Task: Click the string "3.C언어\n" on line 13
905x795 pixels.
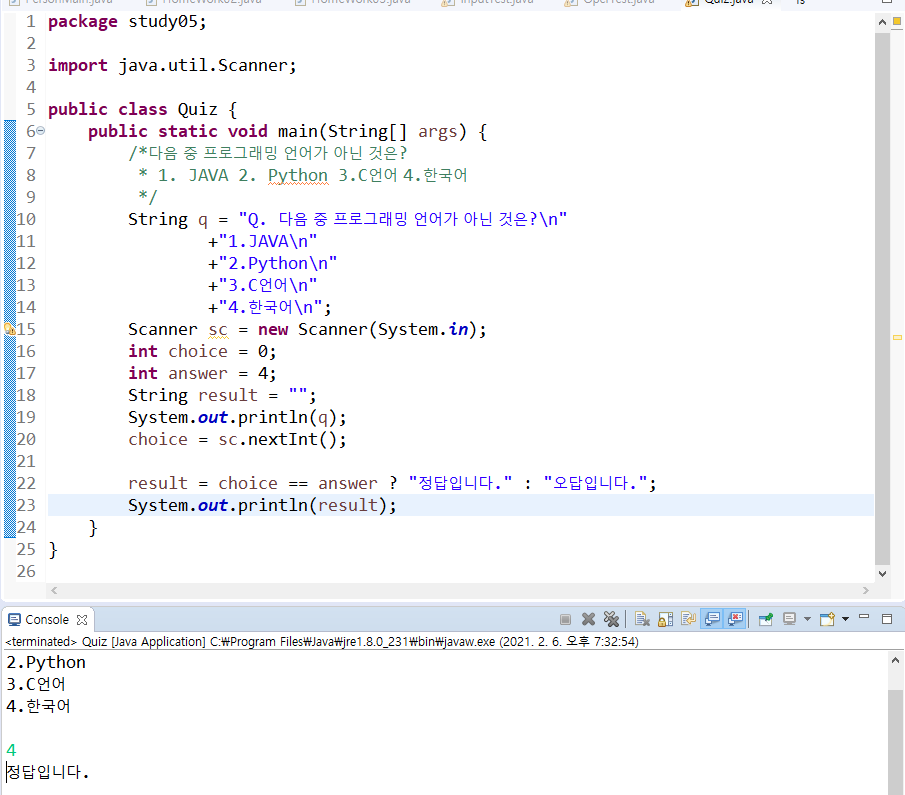Action: [268, 285]
